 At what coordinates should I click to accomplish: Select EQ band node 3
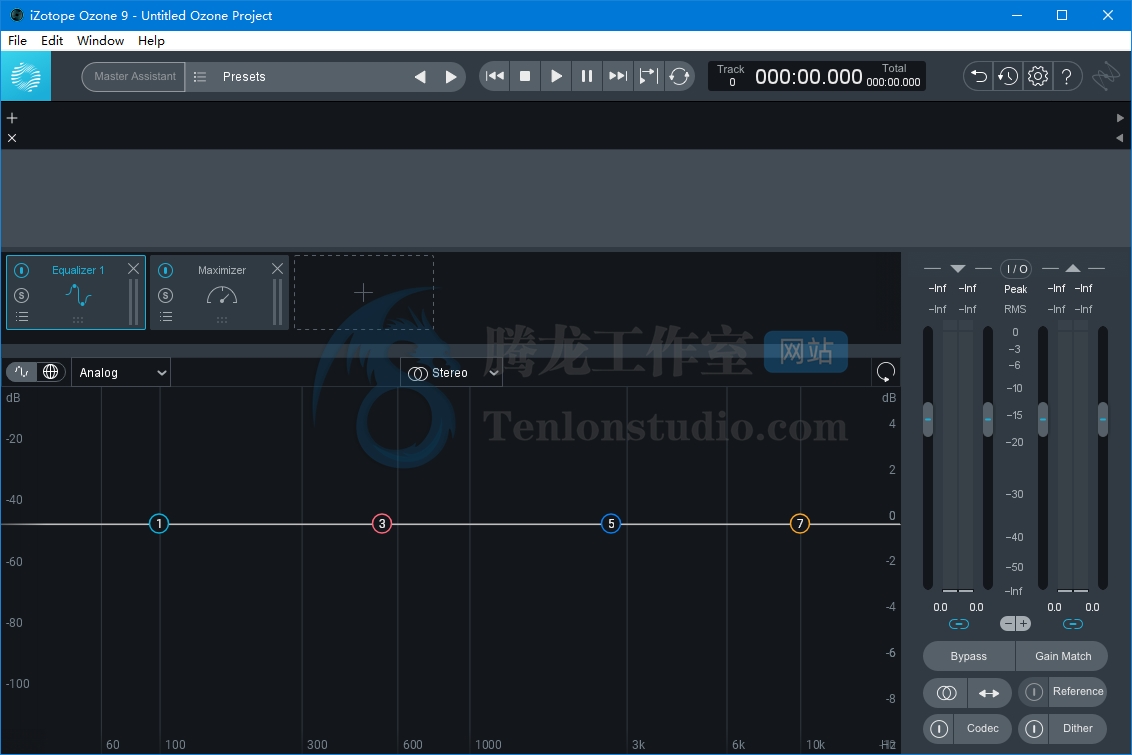[x=382, y=523]
